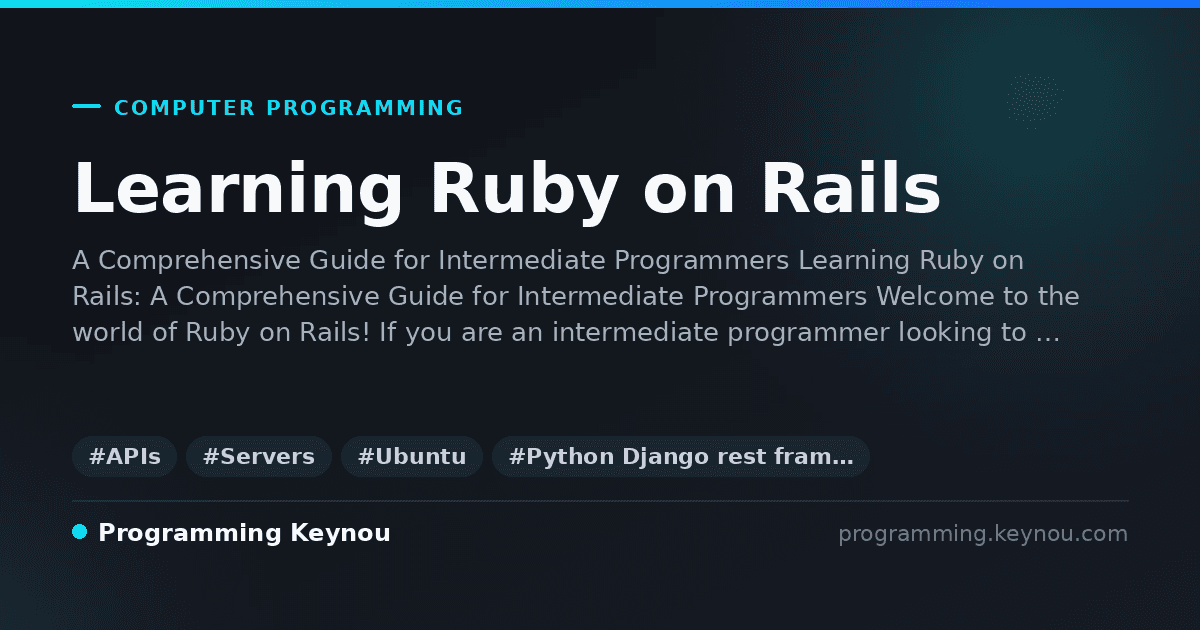Open the Learning Ruby on Rails title
Viewport: 1200px width, 630px height.
point(507,189)
